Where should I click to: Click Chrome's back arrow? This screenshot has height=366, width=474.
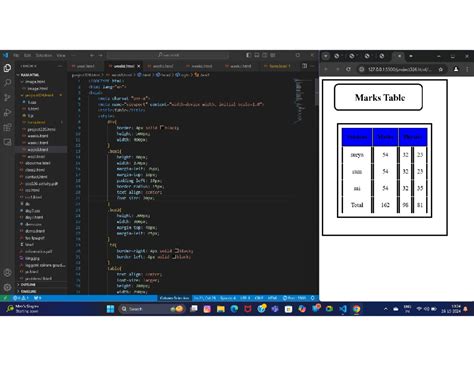tap(326, 69)
